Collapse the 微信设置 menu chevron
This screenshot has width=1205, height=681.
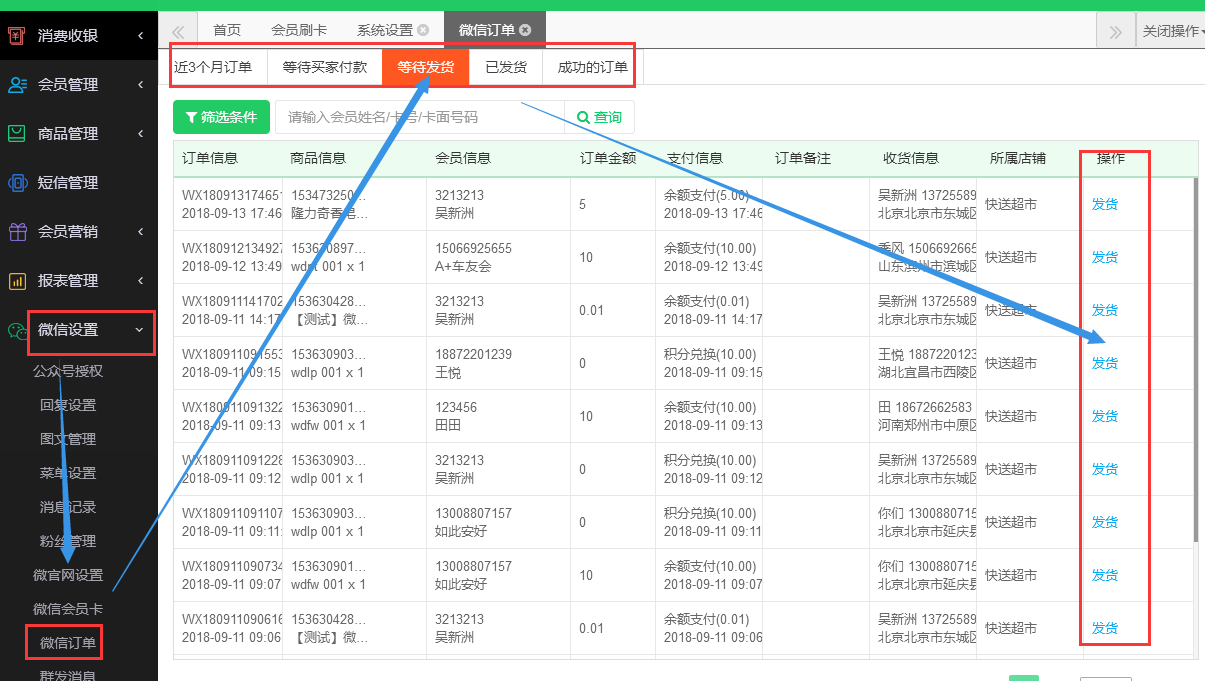(x=139, y=330)
